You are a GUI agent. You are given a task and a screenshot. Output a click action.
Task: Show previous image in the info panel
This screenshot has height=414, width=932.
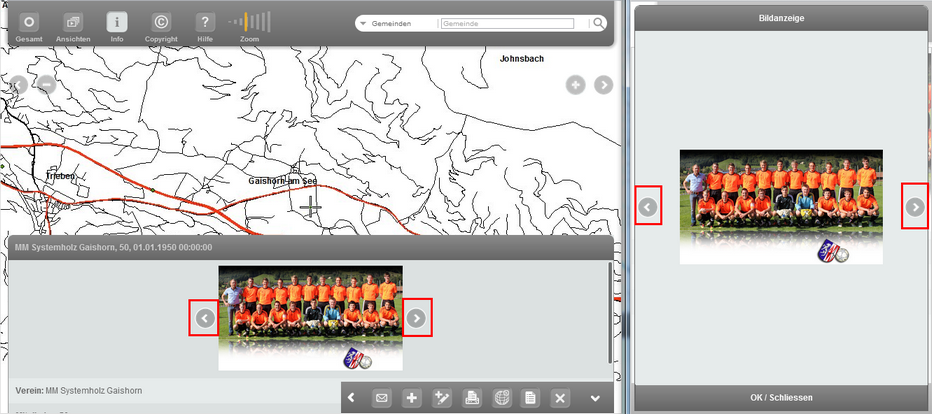tap(204, 318)
